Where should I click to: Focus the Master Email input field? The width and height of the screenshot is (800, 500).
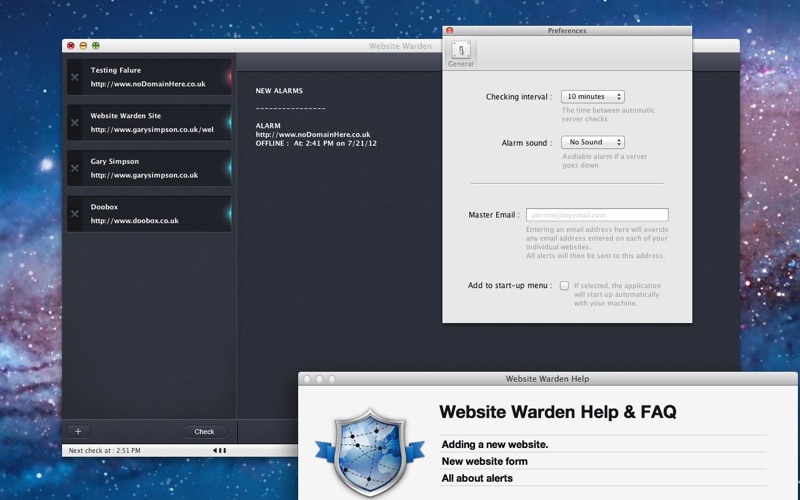point(597,215)
